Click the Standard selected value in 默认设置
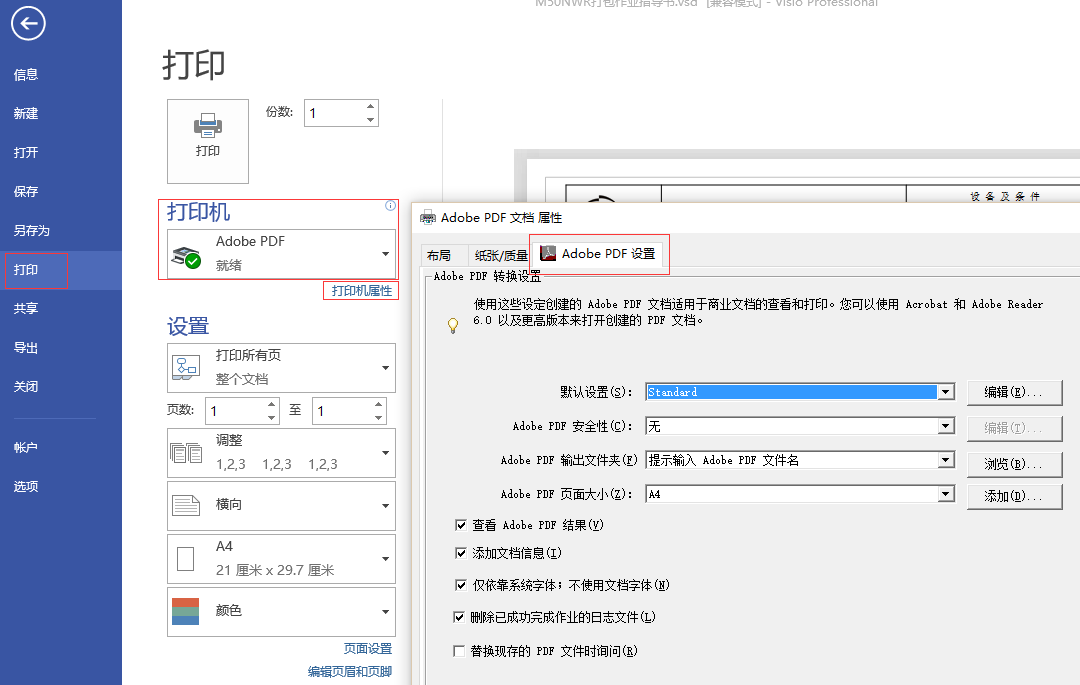 792,392
